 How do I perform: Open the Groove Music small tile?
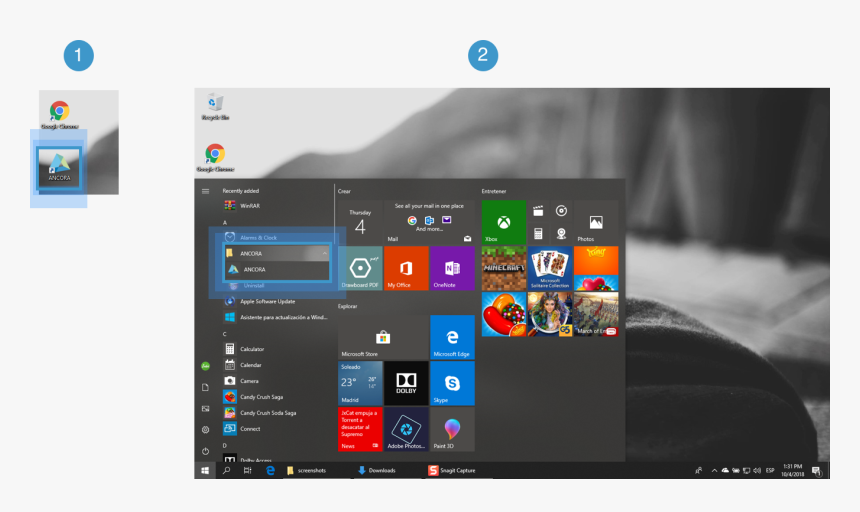point(561,211)
